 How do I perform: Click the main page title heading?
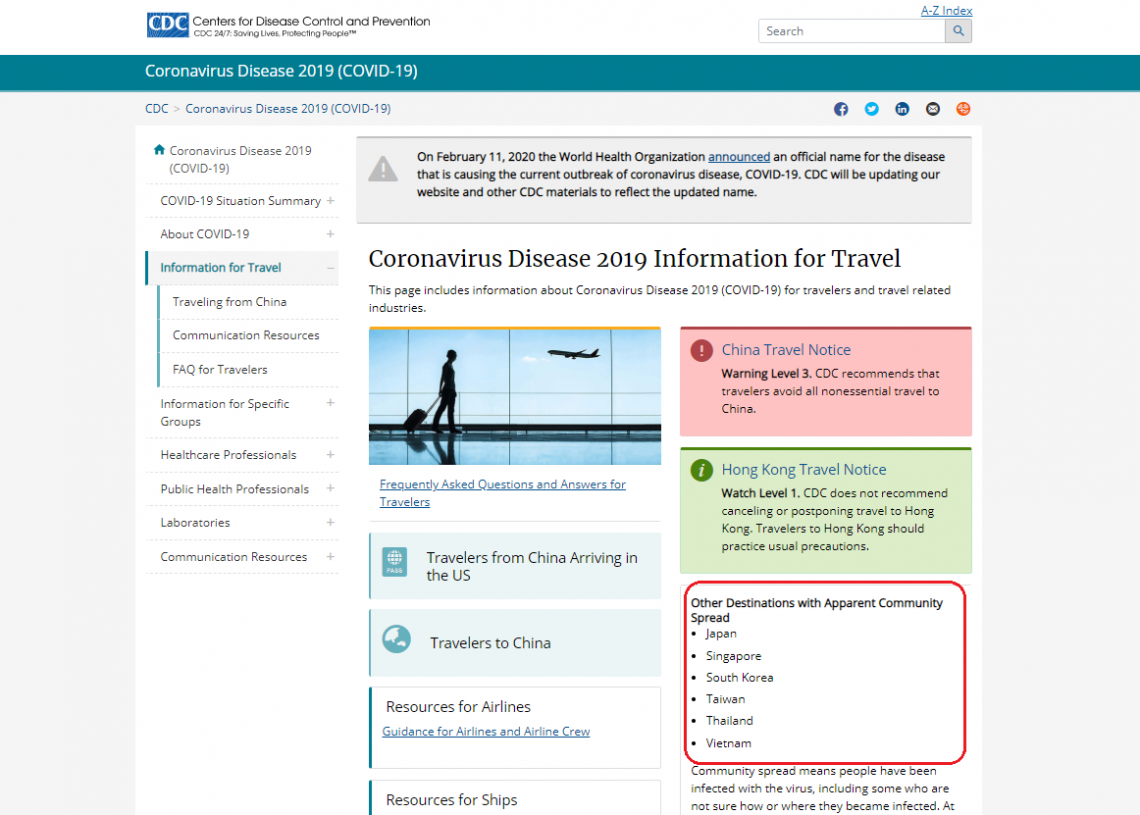pos(634,259)
